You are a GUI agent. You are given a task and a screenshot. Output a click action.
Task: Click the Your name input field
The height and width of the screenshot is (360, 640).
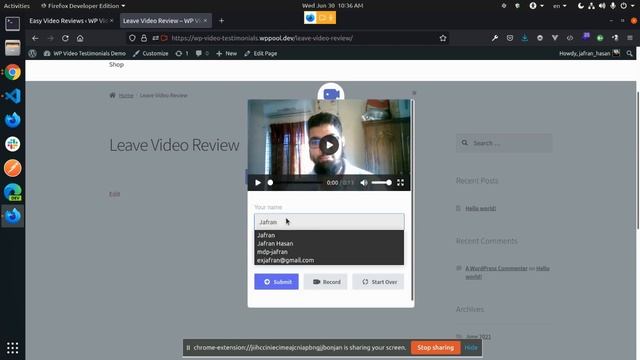tap(329, 222)
